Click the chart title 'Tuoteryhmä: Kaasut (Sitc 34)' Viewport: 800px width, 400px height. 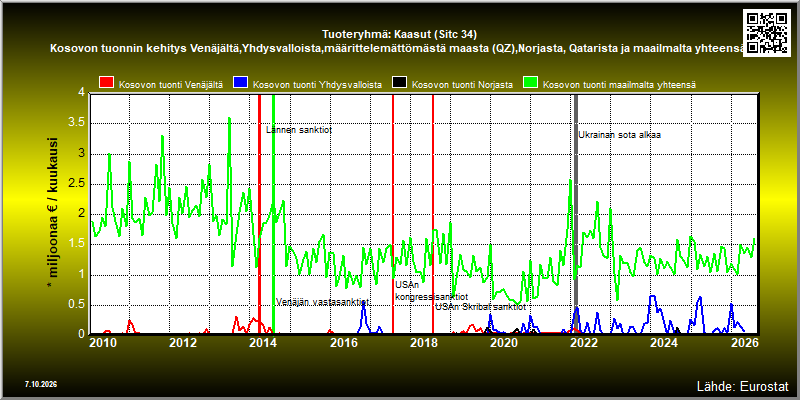click(x=399, y=35)
